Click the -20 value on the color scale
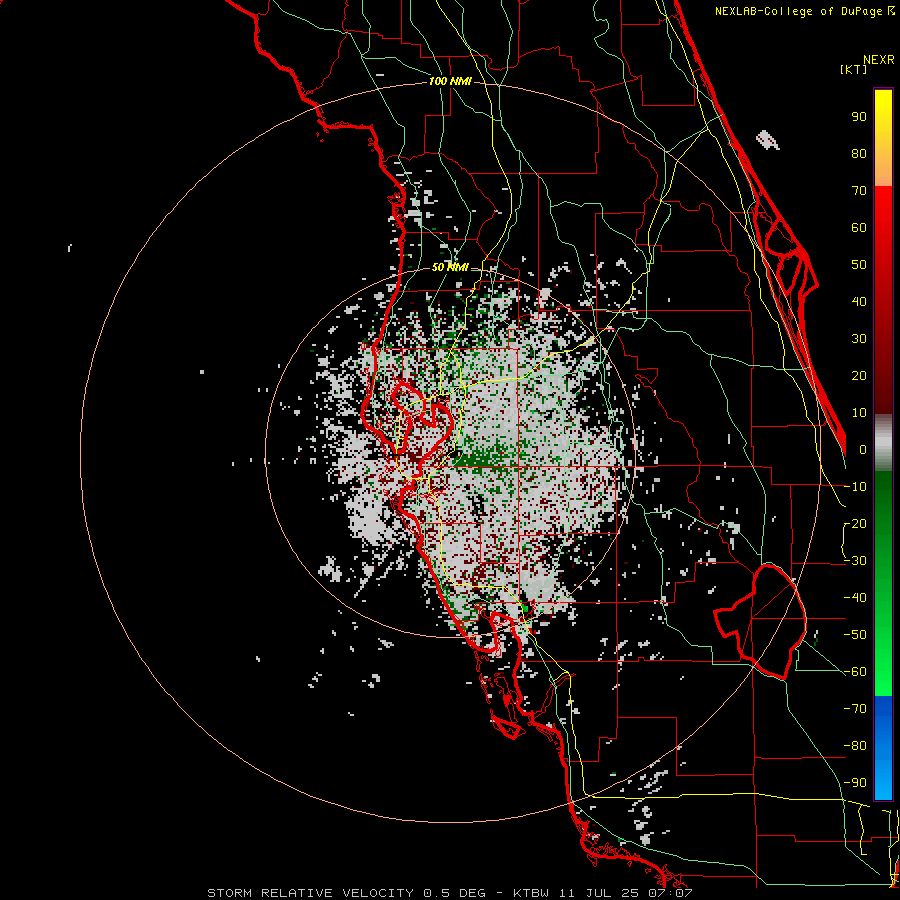The height and width of the screenshot is (900, 900). click(855, 524)
